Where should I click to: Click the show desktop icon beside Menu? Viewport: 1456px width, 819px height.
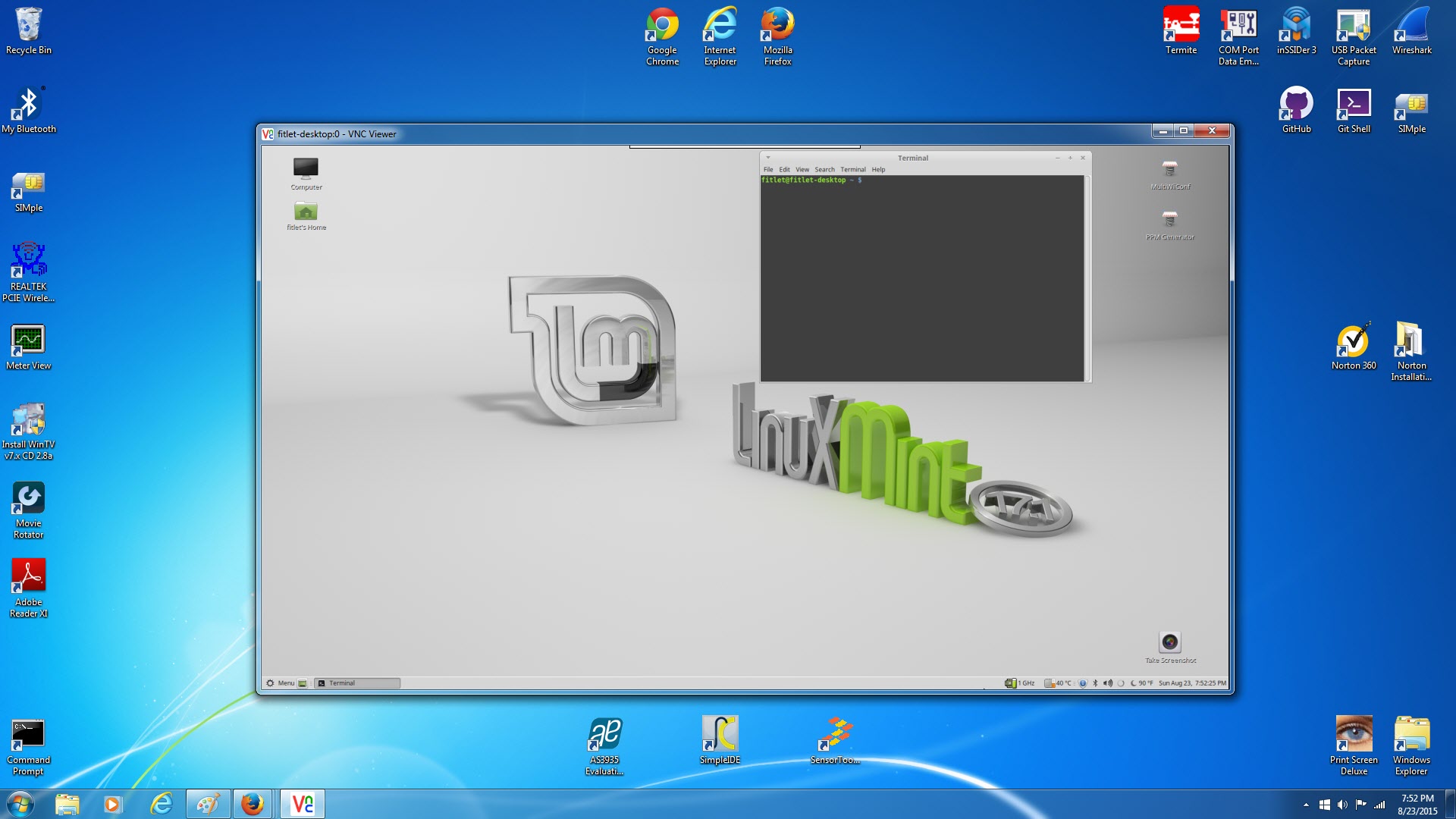pos(303,683)
